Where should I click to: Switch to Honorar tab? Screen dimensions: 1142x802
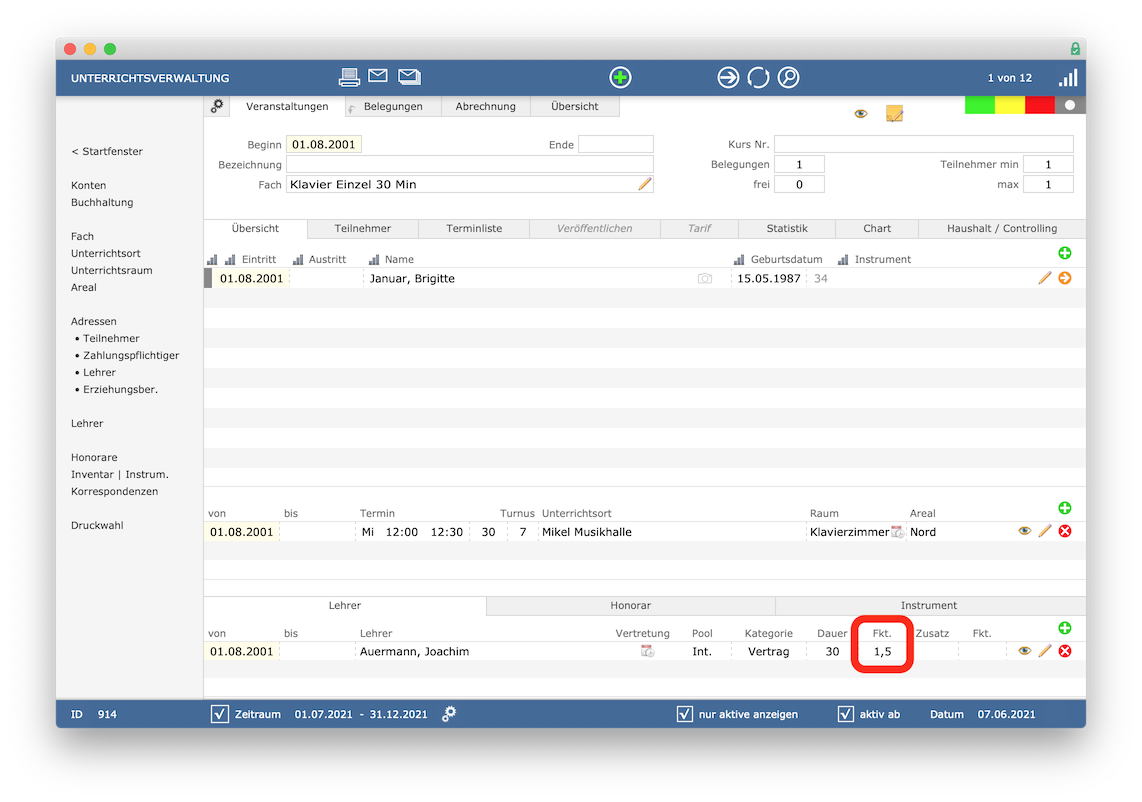click(x=631, y=606)
